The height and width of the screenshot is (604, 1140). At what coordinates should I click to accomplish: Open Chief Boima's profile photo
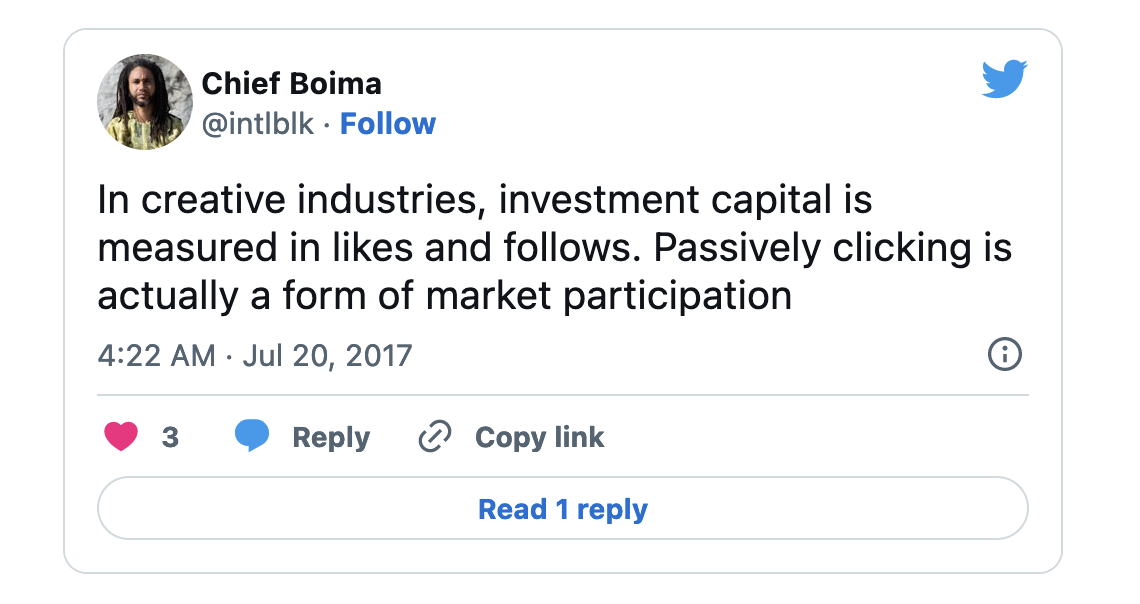click(x=145, y=102)
